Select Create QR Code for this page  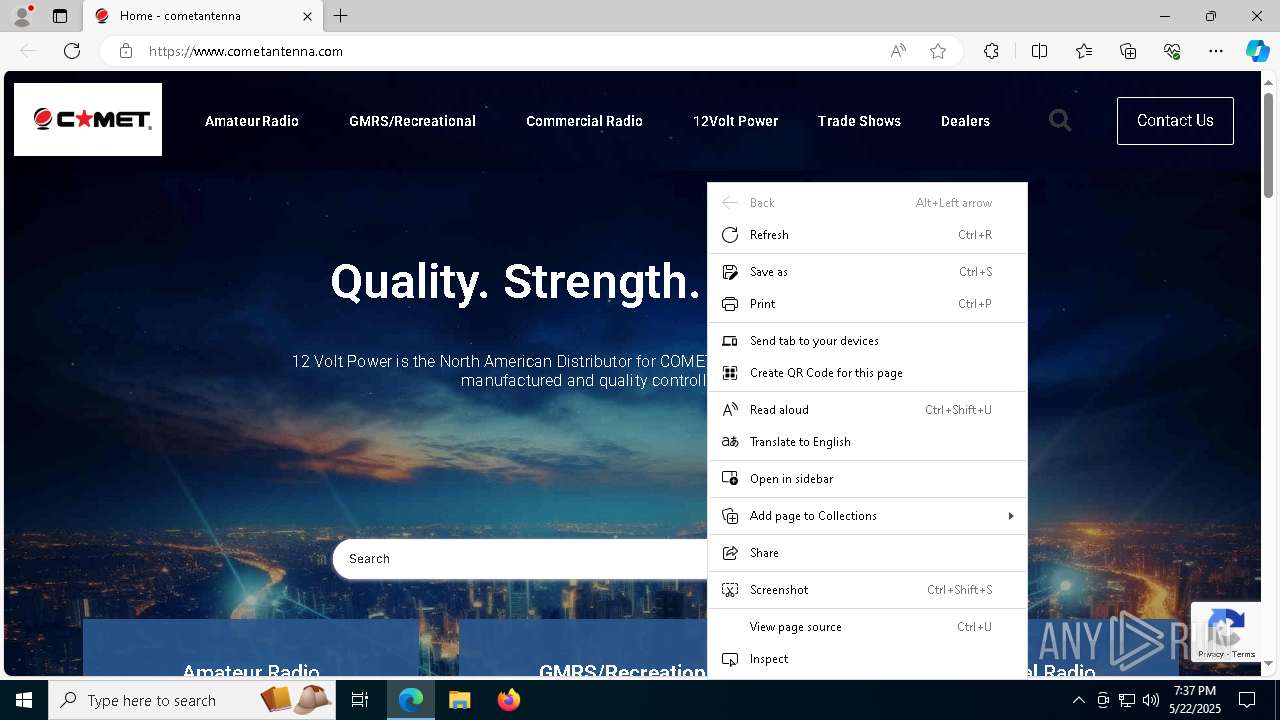click(x=867, y=373)
